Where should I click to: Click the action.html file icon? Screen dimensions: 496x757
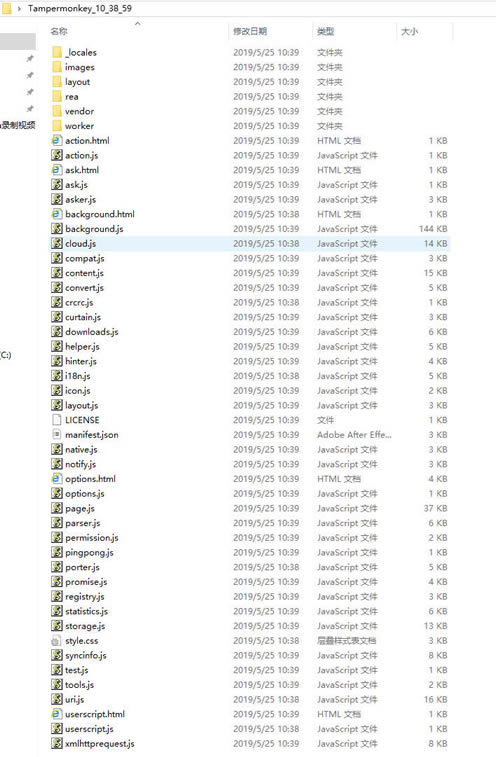click(x=57, y=140)
